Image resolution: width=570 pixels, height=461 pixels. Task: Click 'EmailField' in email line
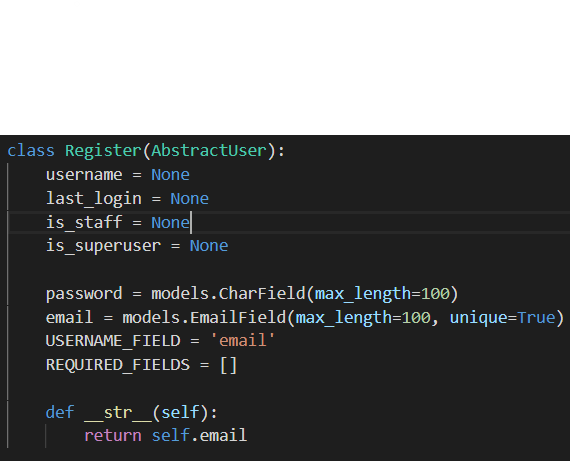[x=238, y=317]
